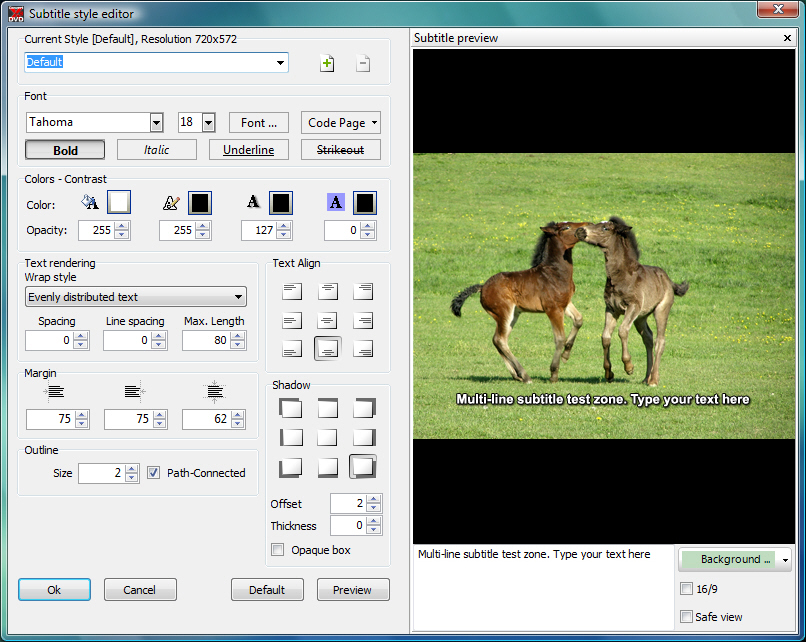Select middle-center text alignment icon
Viewport: 806px width, 642px height.
tap(327, 321)
